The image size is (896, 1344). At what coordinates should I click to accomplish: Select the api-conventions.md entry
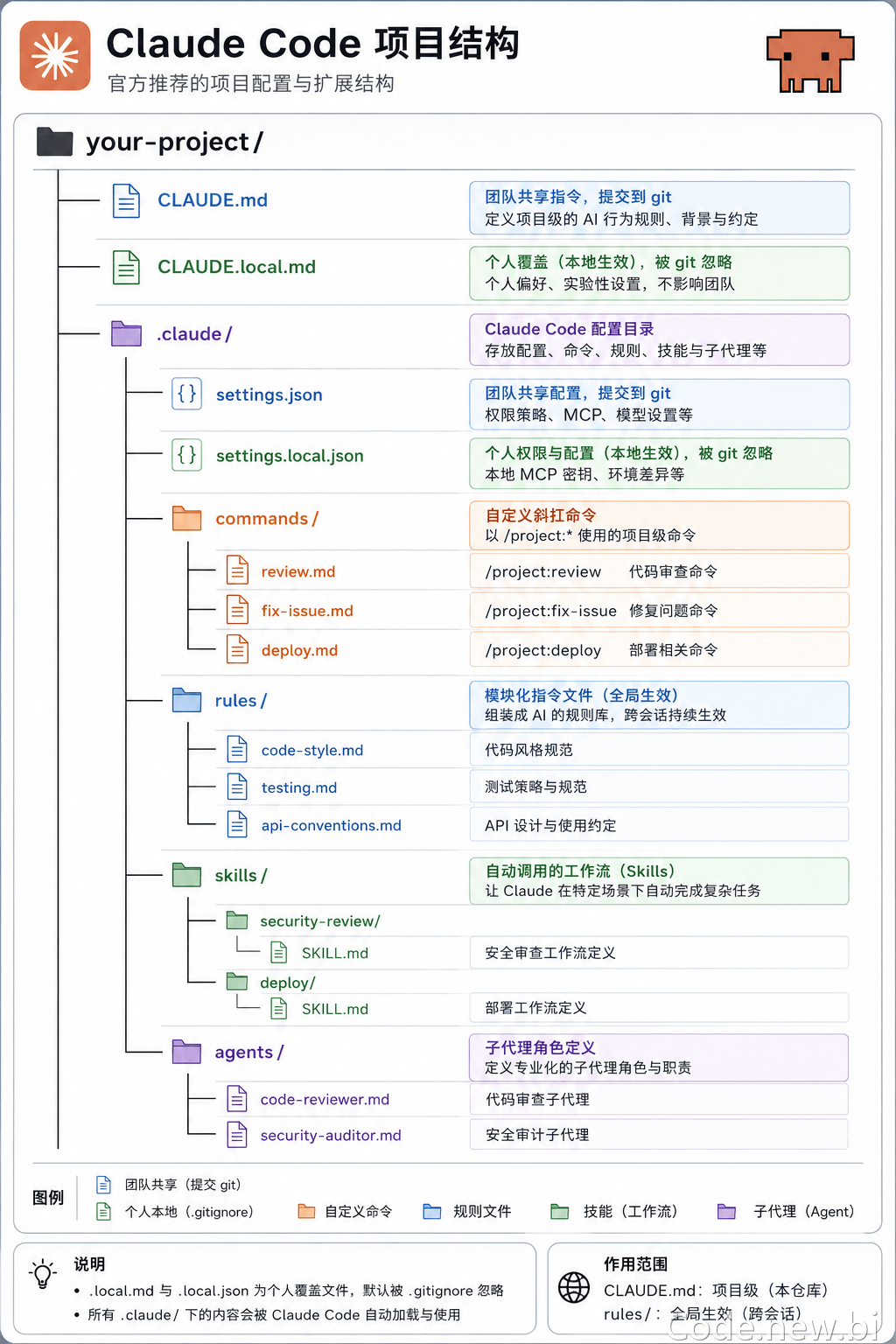332,825
